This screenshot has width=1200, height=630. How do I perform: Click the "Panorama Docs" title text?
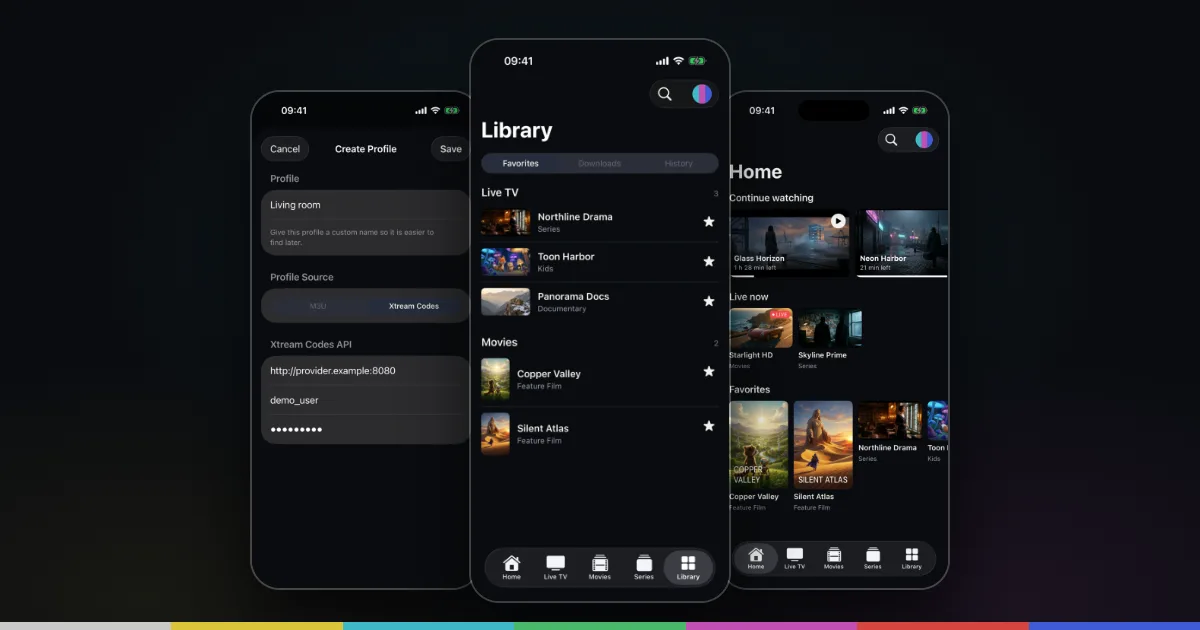tap(573, 297)
